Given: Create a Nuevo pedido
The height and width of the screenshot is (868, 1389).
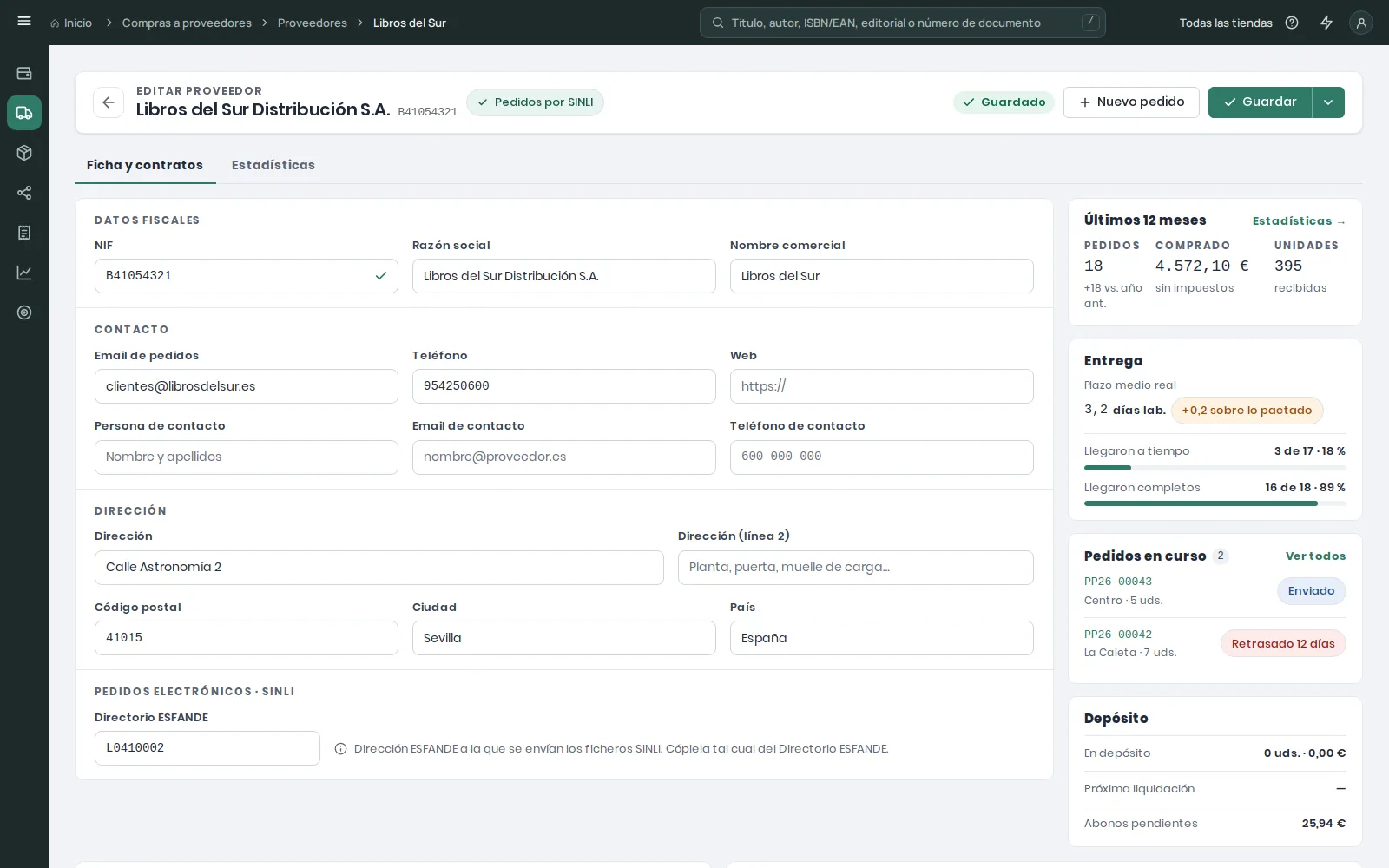Looking at the screenshot, I should coord(1131,102).
